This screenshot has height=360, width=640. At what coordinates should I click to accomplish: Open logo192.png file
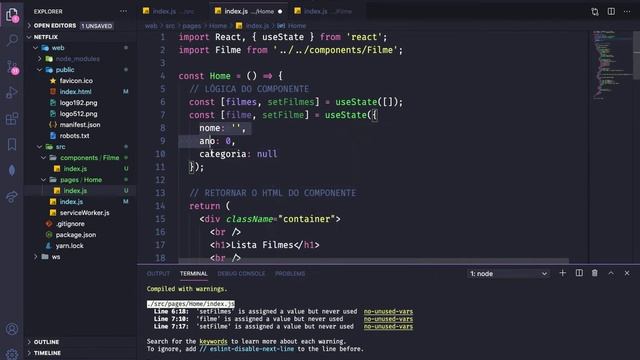tap(78, 103)
